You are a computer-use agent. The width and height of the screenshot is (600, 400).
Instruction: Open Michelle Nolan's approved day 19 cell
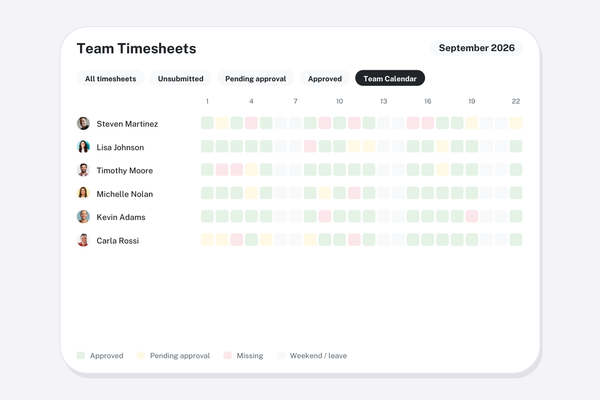point(472,193)
